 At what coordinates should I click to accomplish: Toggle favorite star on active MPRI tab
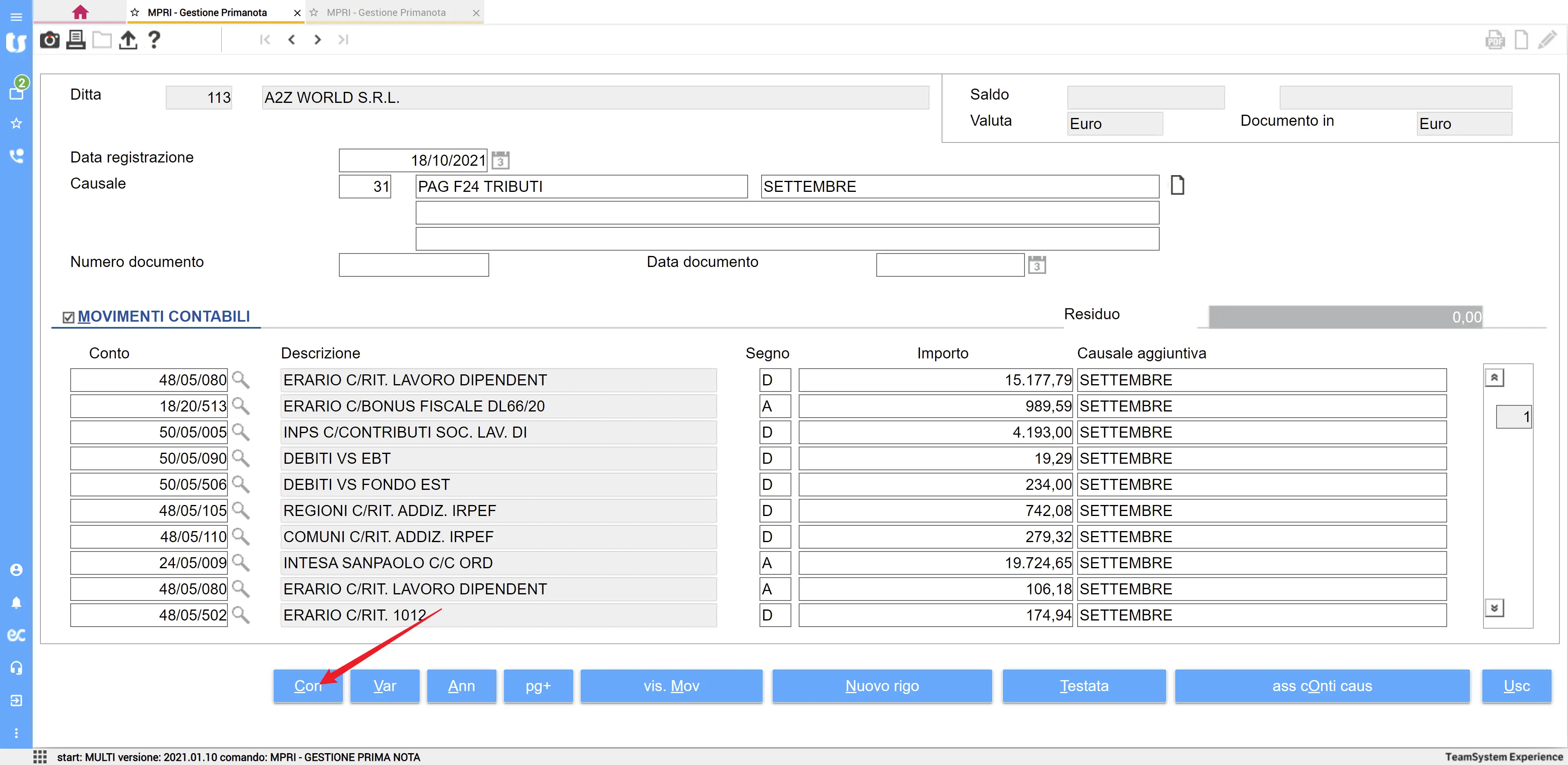click(x=135, y=12)
